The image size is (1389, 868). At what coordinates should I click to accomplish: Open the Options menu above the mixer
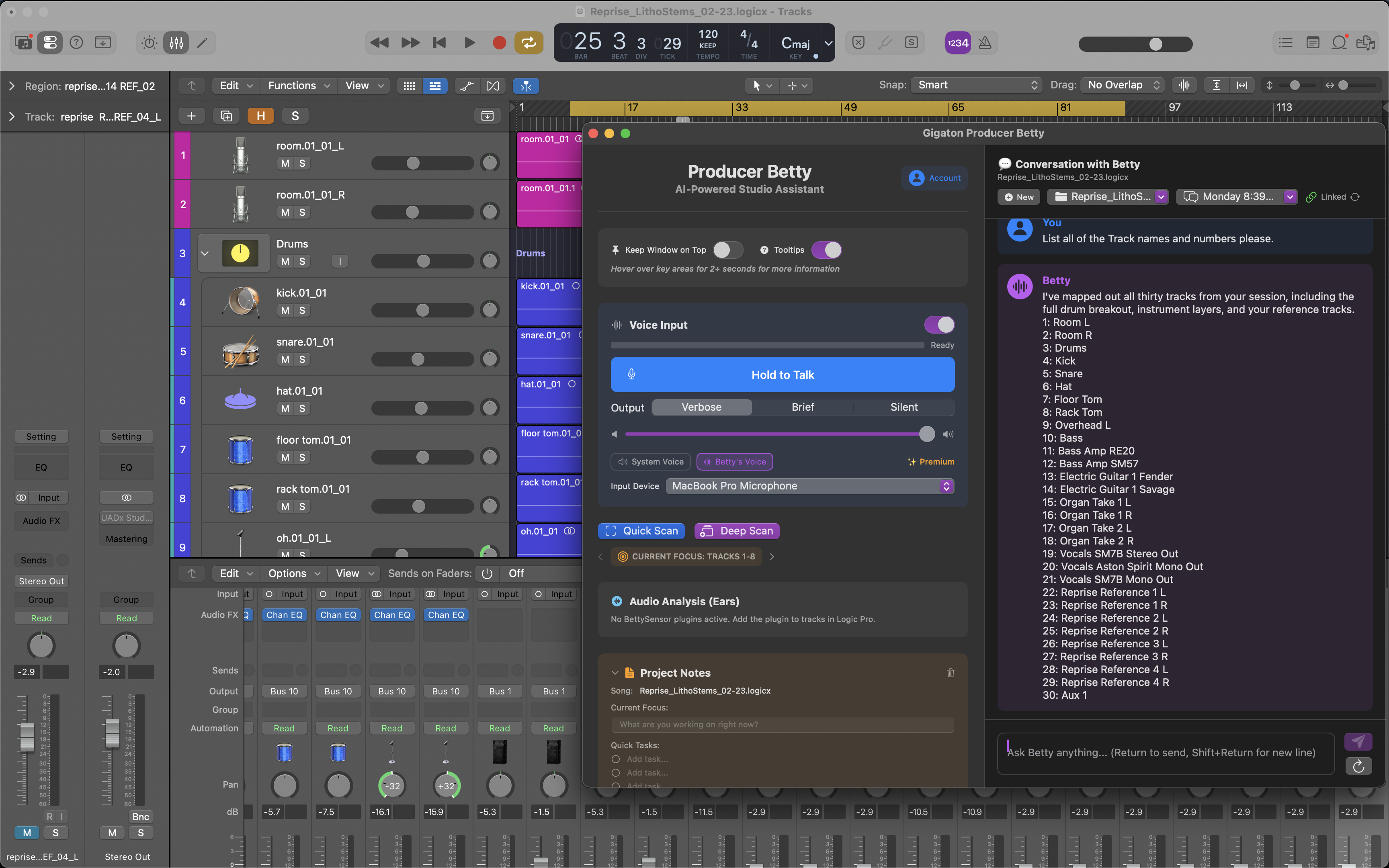pyautogui.click(x=293, y=573)
